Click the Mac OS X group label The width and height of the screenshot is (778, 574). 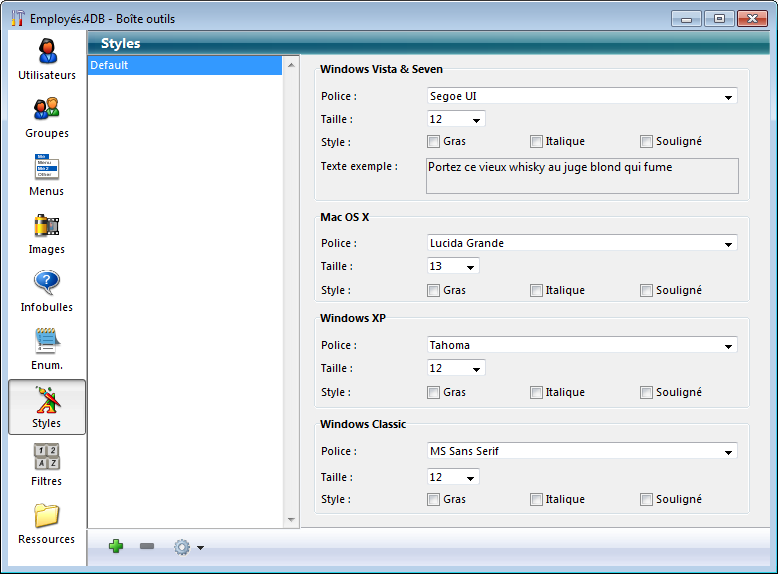344,217
